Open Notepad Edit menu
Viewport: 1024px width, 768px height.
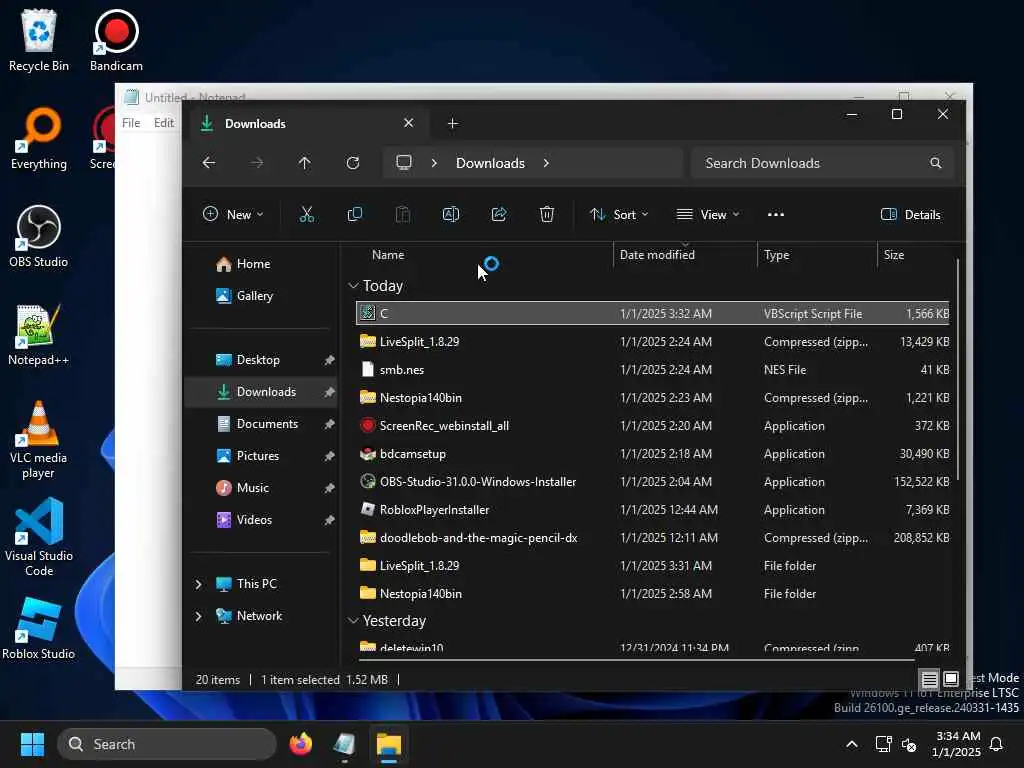click(163, 123)
